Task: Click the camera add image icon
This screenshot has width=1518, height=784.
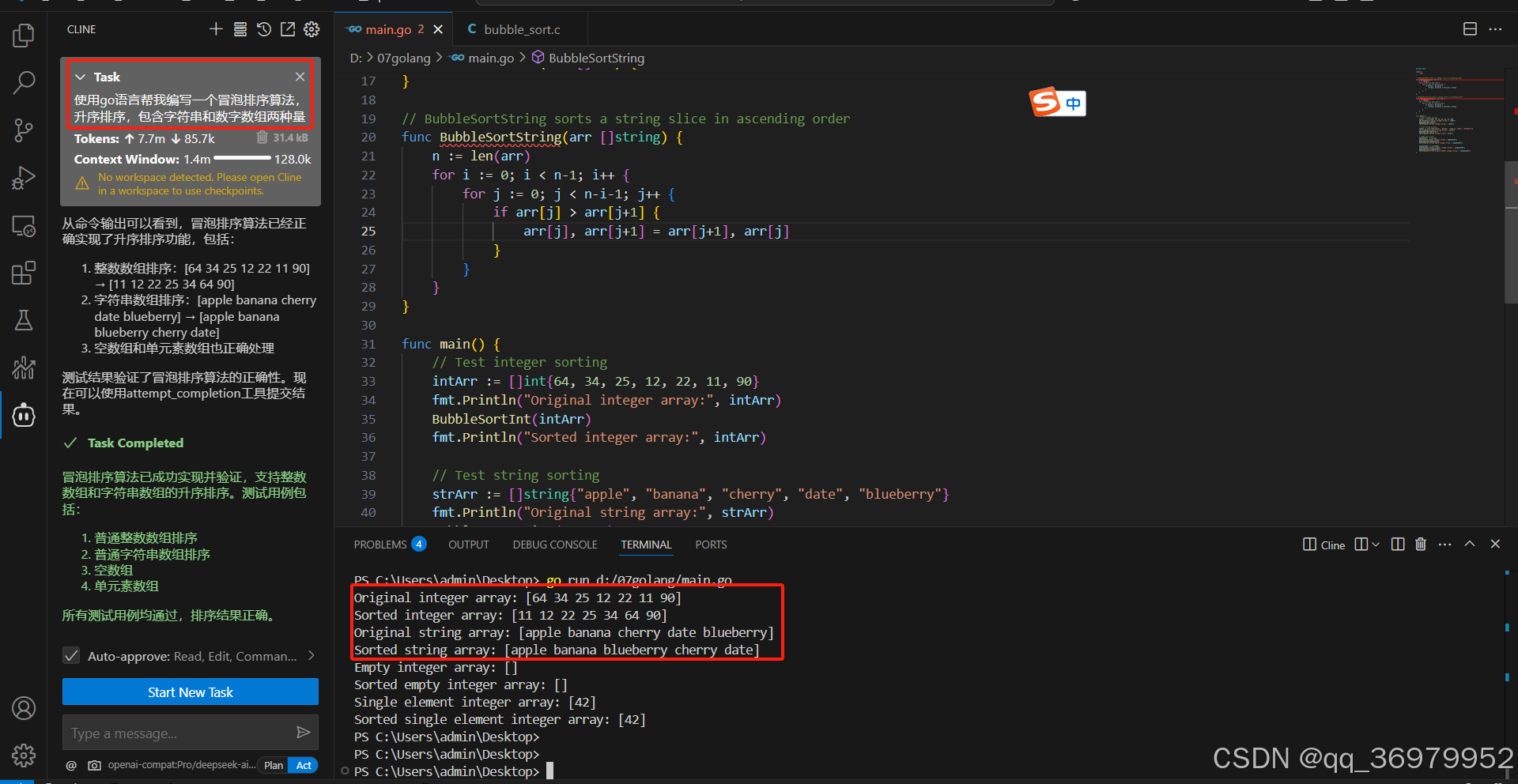Action: pos(95,765)
